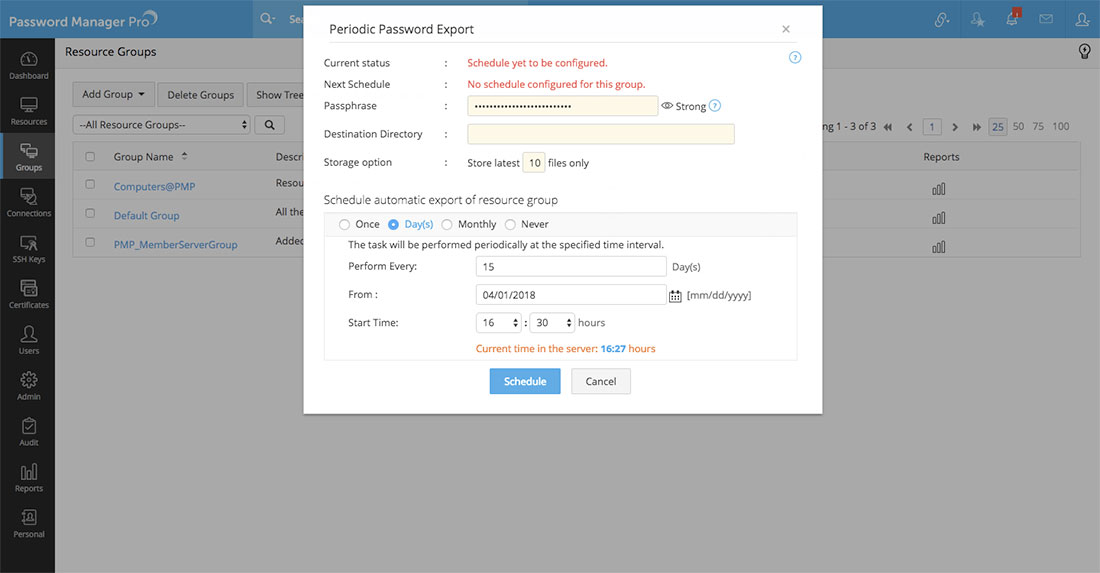Click the search magnifier button beside group filter

click(x=269, y=125)
